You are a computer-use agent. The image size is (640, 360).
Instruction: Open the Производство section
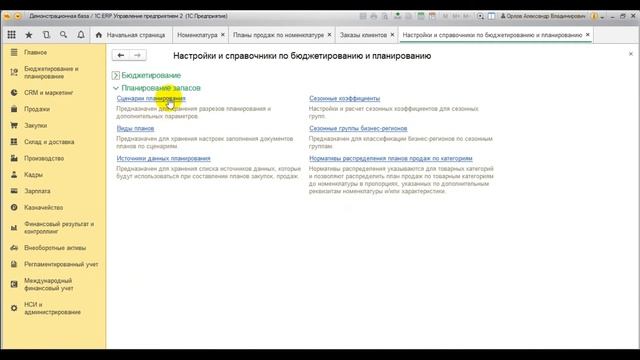tap(44, 158)
